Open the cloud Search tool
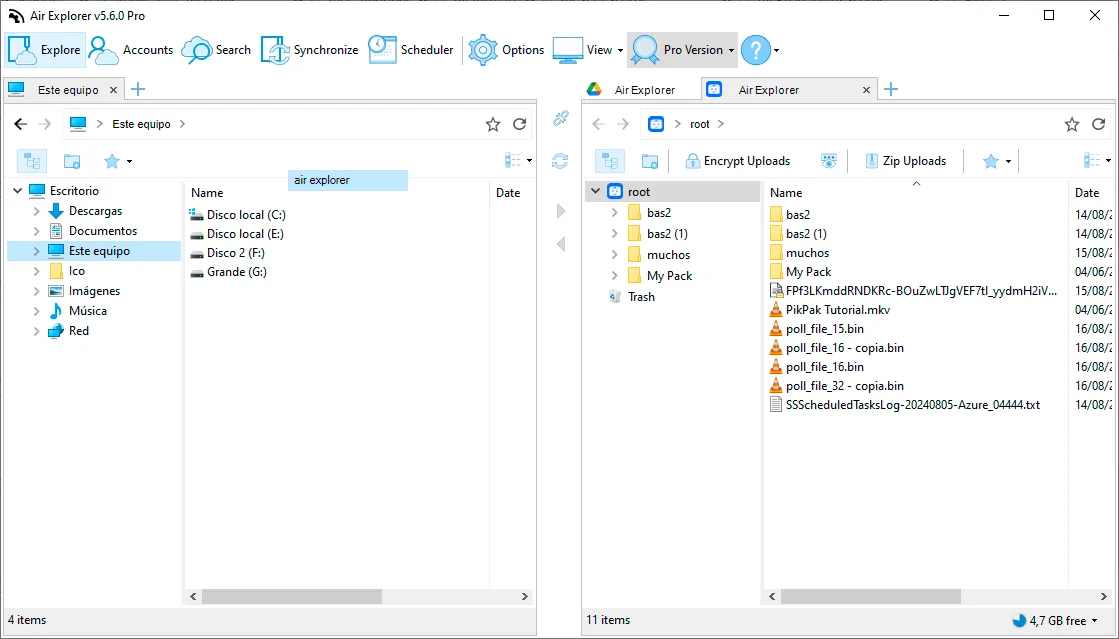Image resolution: width=1119 pixels, height=639 pixels. (x=216, y=50)
